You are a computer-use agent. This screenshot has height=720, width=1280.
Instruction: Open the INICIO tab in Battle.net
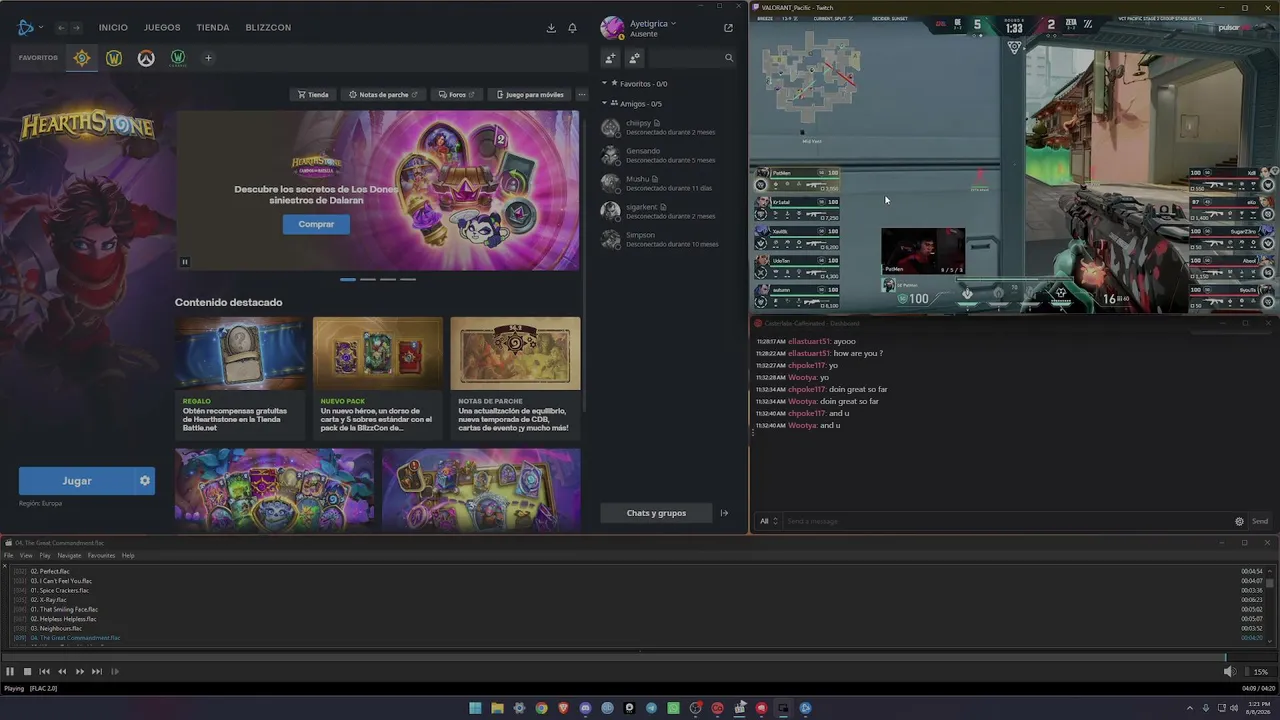pyautogui.click(x=113, y=28)
